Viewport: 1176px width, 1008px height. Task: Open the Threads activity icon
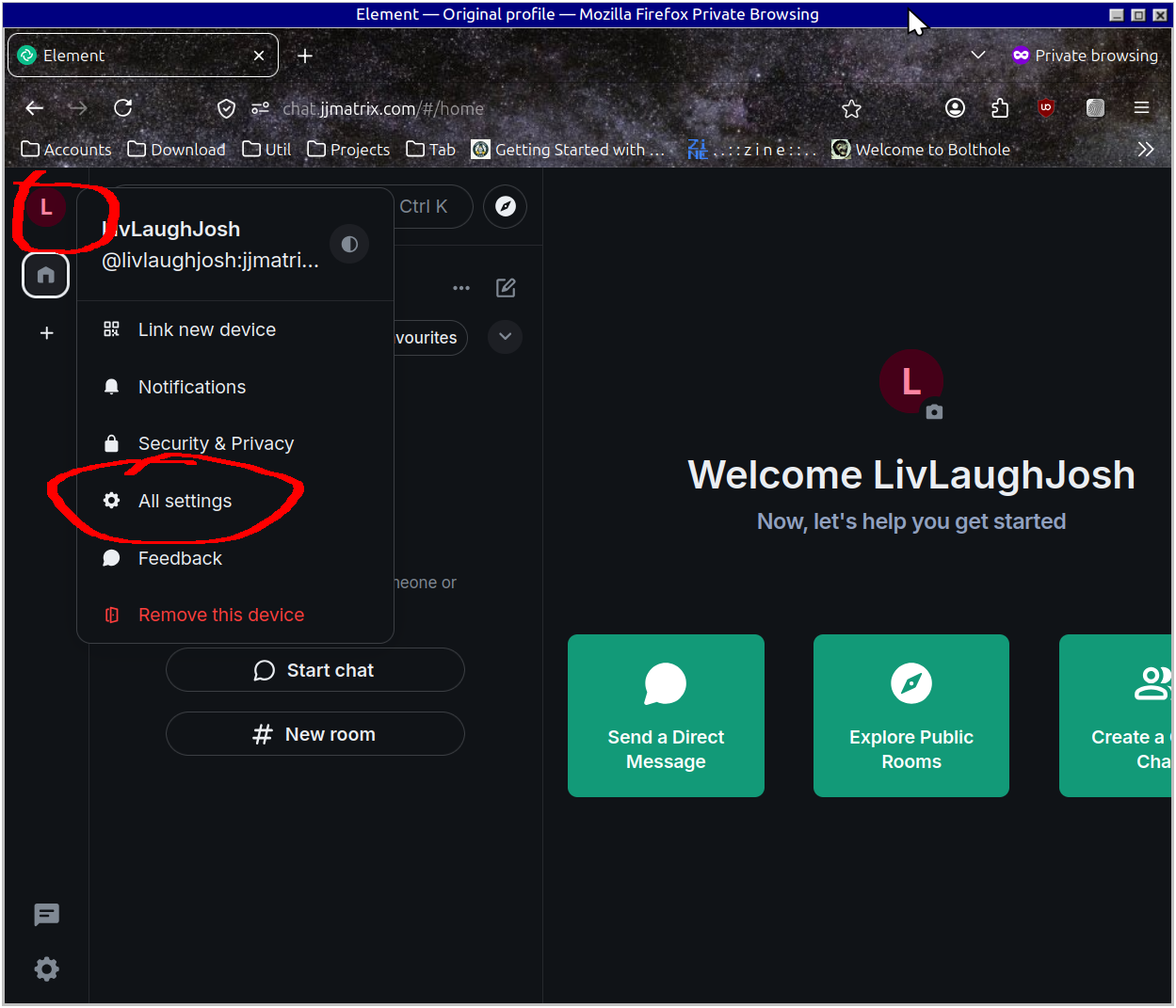tap(46, 915)
